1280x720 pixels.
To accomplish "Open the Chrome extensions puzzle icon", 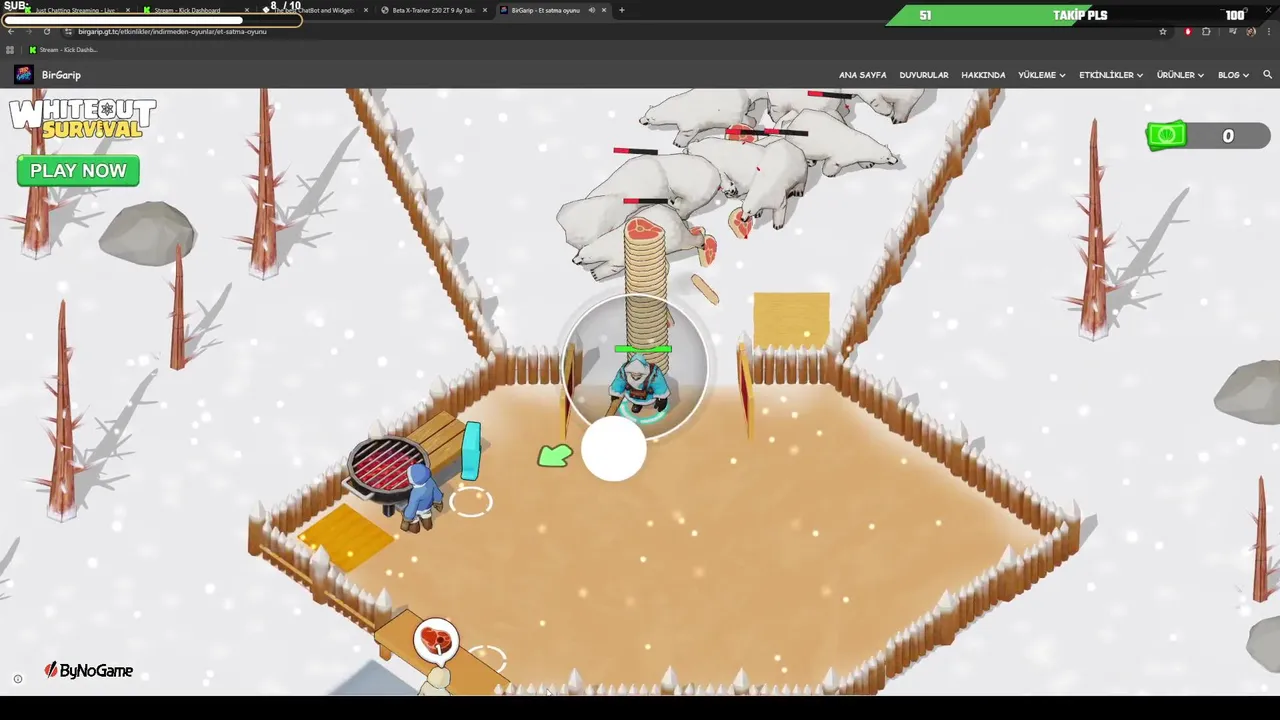I will point(1207,31).
